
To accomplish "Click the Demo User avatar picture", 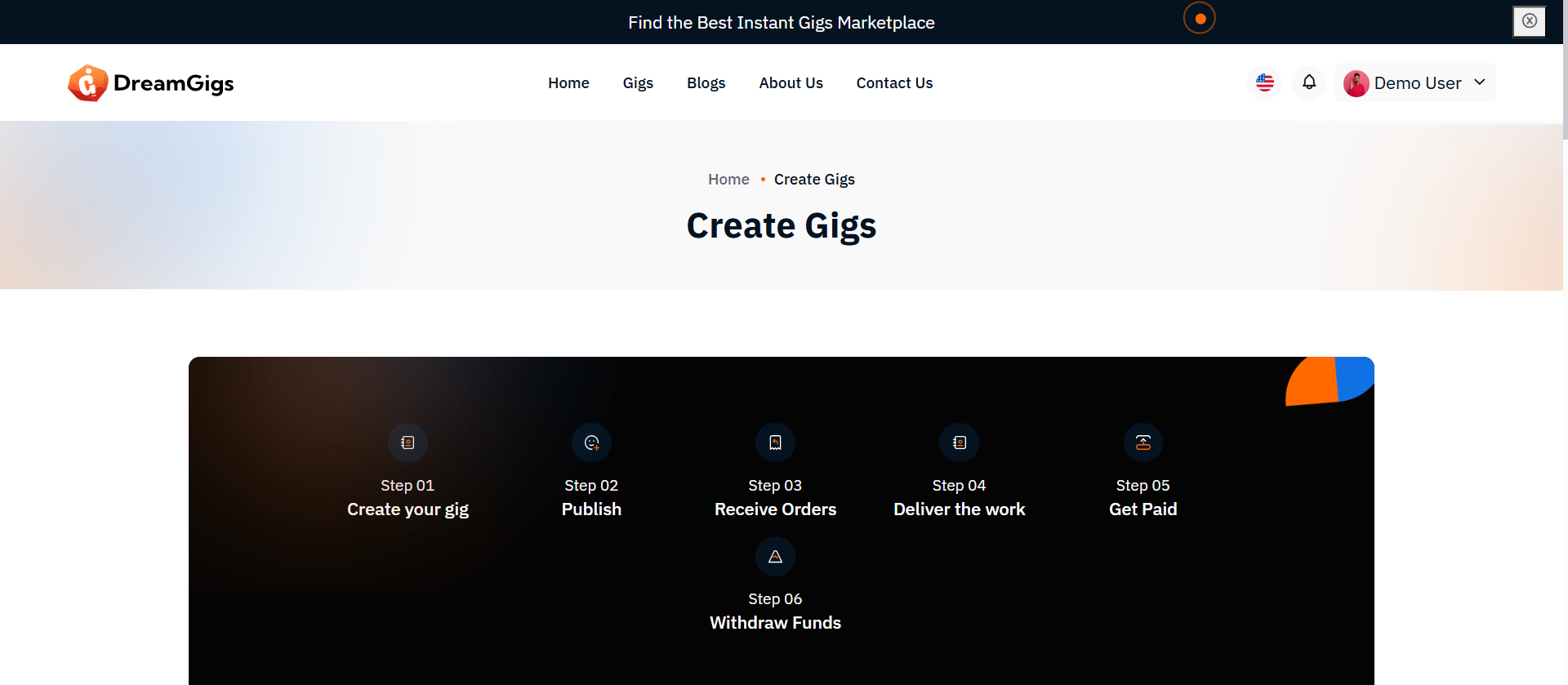I will coord(1356,83).
